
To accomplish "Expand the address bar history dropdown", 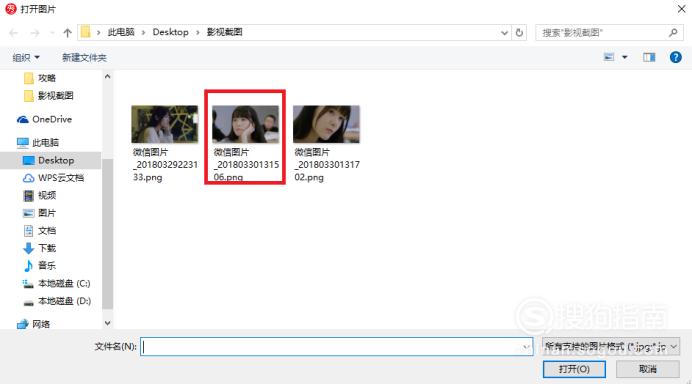I will point(504,33).
